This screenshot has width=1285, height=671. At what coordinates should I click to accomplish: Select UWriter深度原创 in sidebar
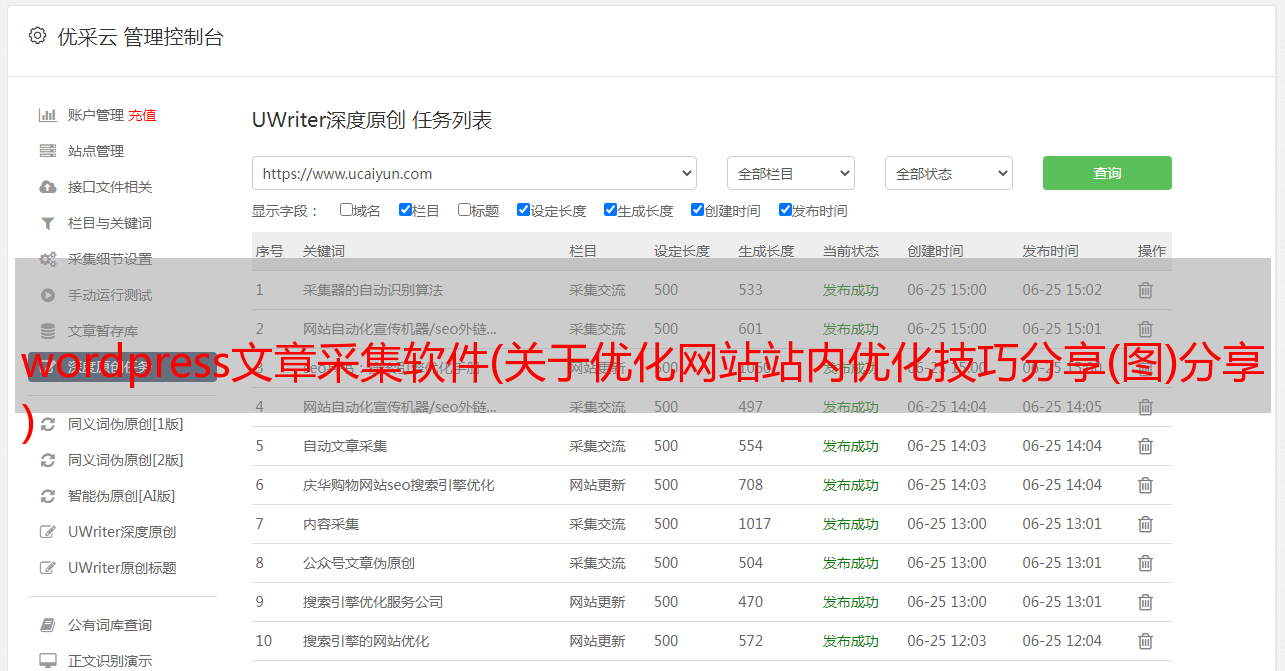coord(122,532)
